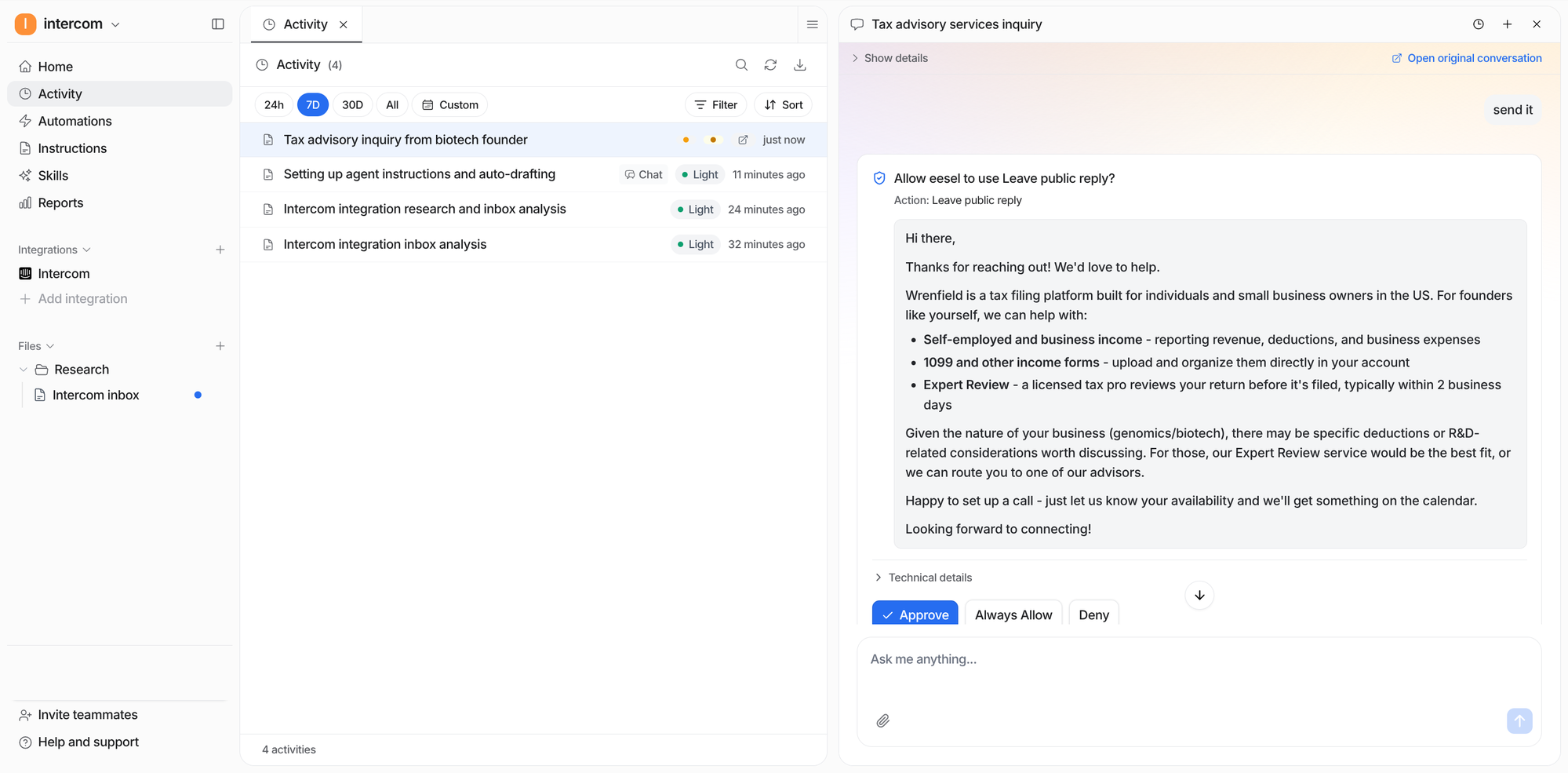Viewport: 1568px width, 773px height.
Task: Refresh the Activity list
Action: 770,65
